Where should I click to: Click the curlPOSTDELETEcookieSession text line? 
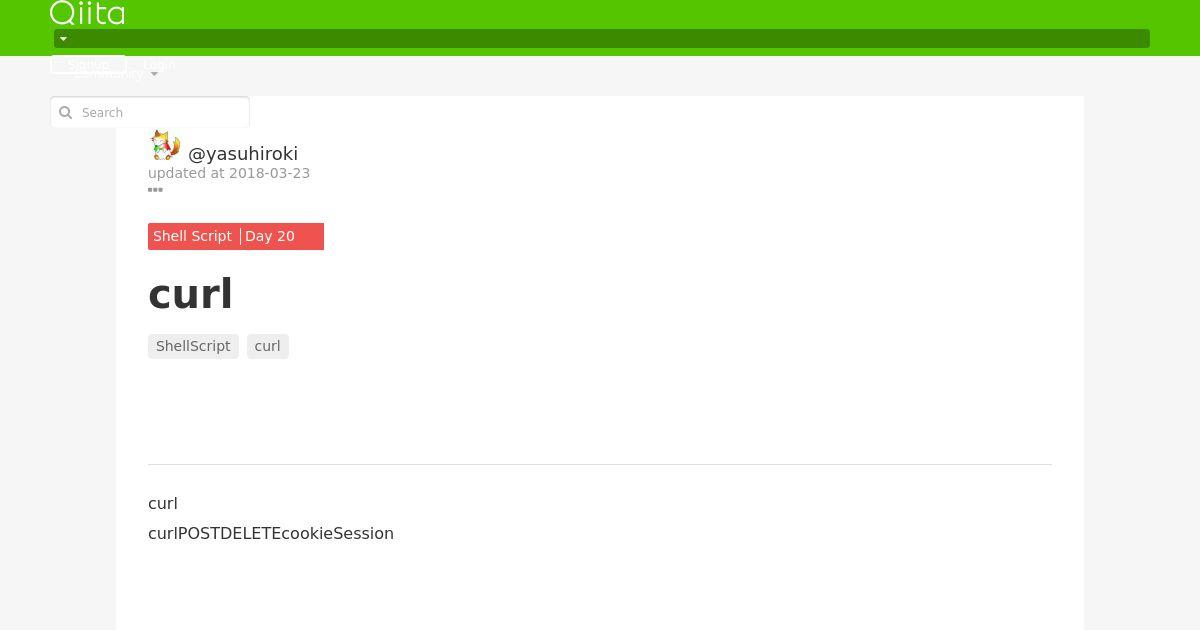(271, 533)
